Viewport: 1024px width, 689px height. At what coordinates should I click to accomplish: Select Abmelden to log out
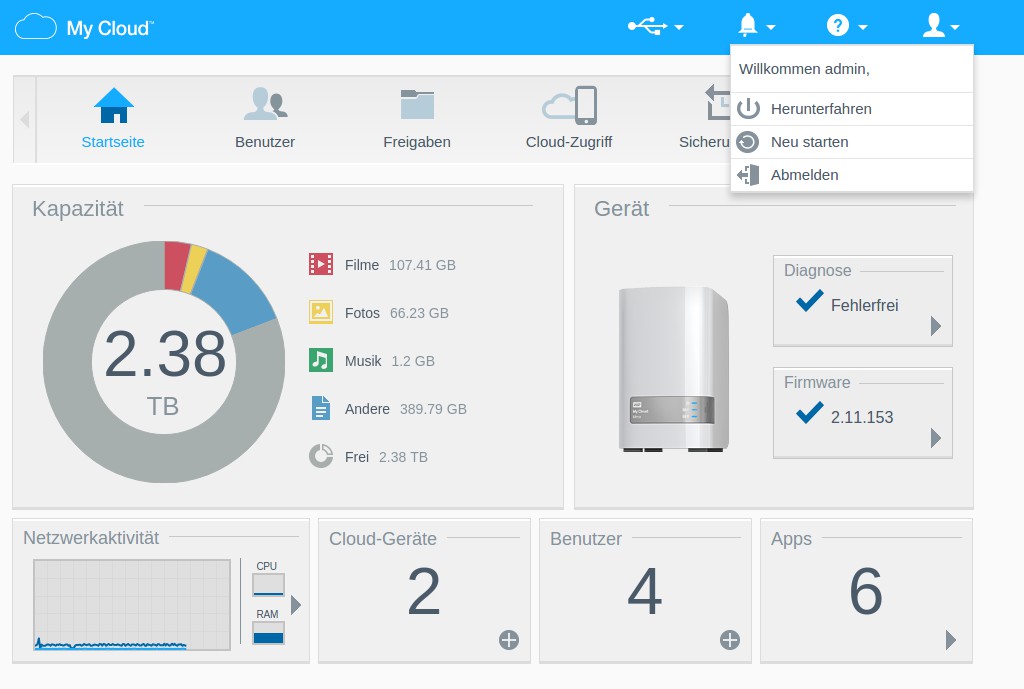[x=852, y=175]
